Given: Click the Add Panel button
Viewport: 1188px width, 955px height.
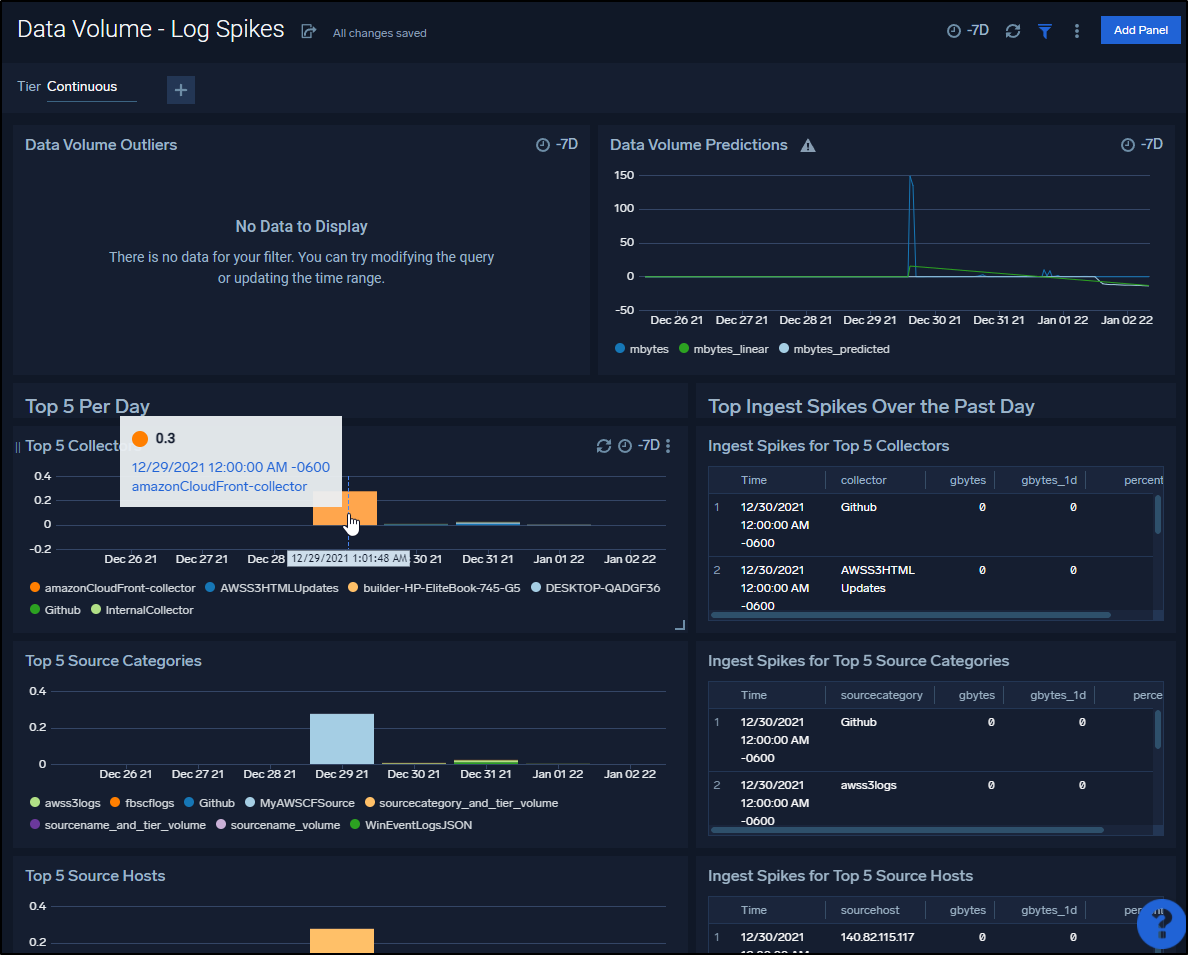Looking at the screenshot, I should pos(1140,30).
